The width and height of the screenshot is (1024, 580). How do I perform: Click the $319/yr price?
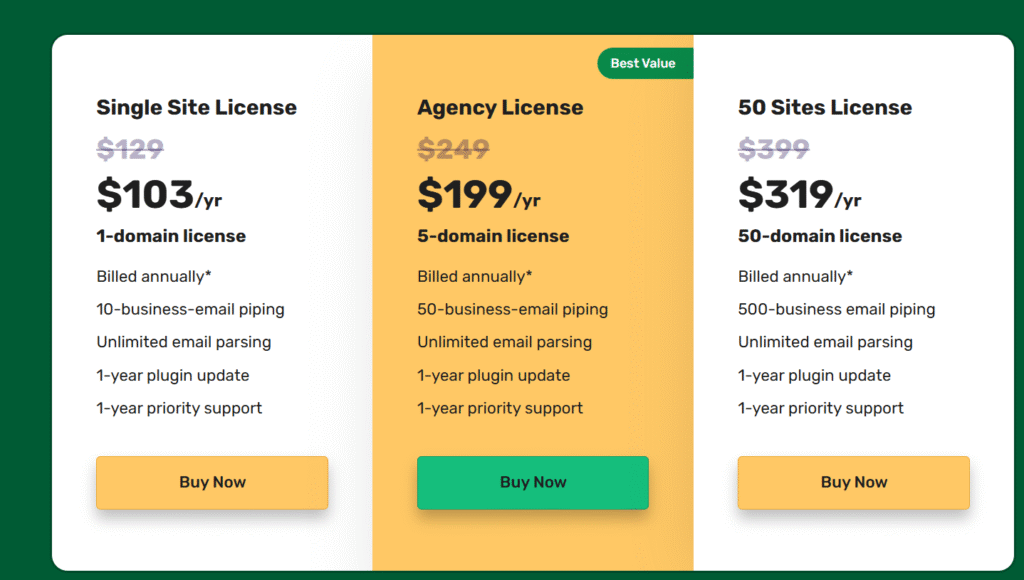coord(799,195)
